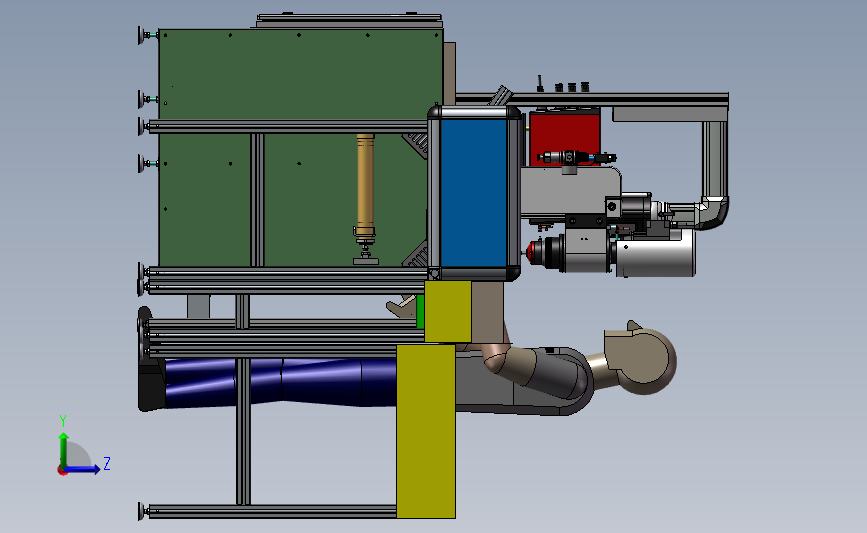Select the light grey housing below the red box
The height and width of the screenshot is (533, 867).
click(x=570, y=192)
